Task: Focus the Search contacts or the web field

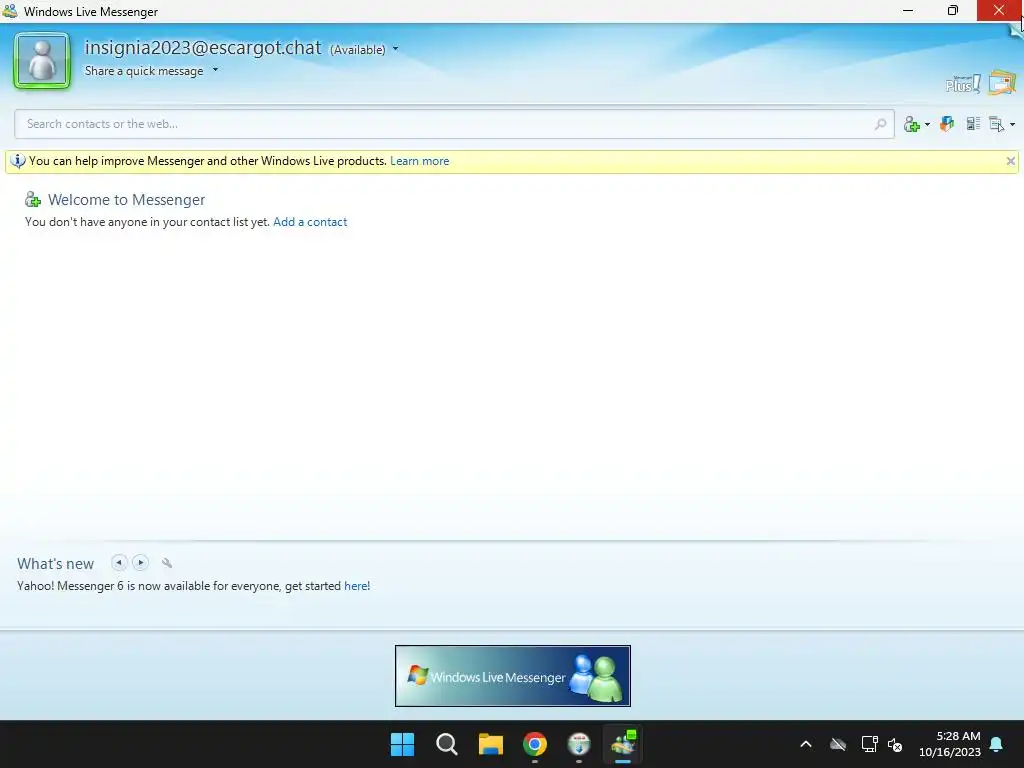Action: coord(454,124)
